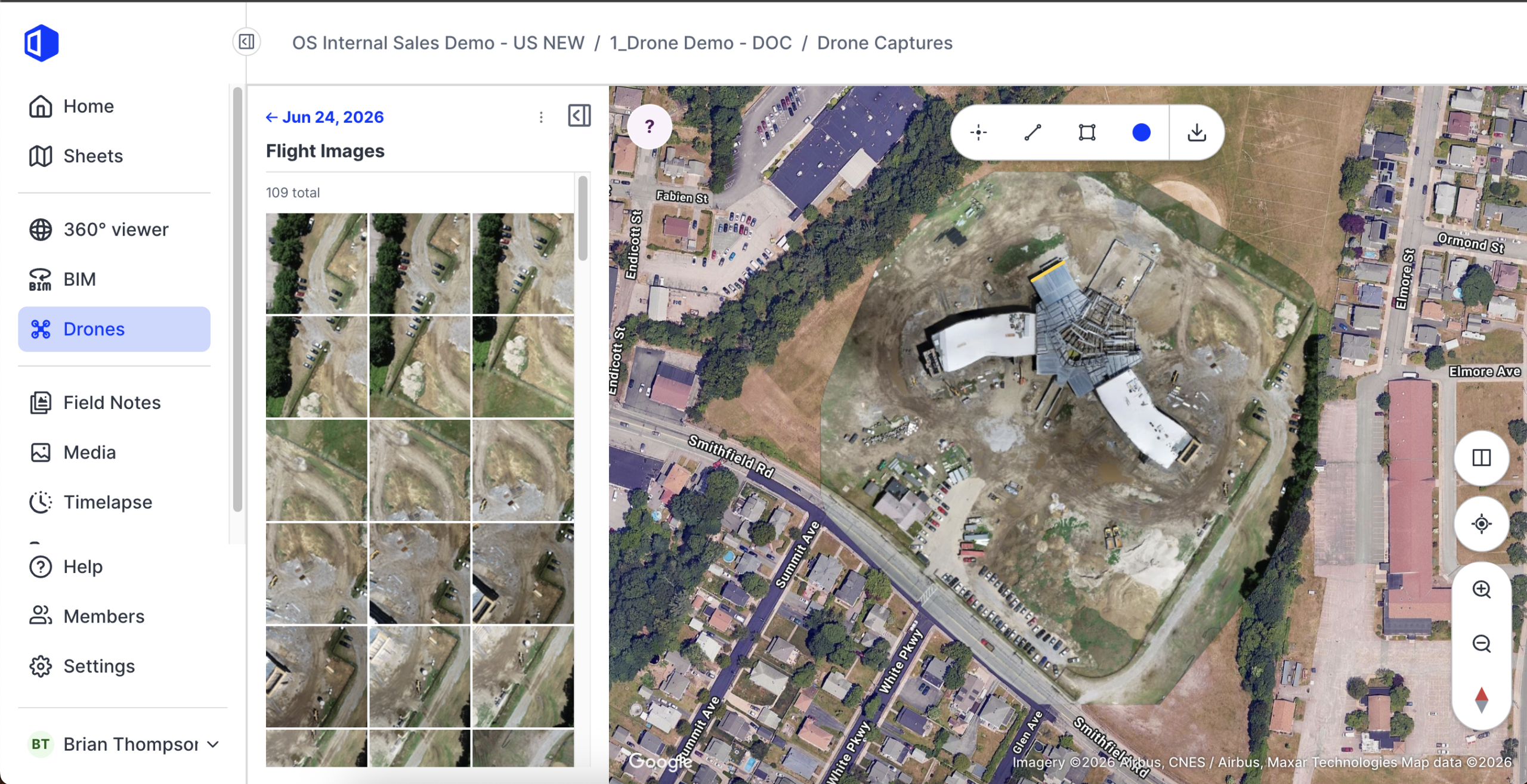1527x784 pixels.
Task: Click the "109 total" count text
Action: (x=293, y=193)
